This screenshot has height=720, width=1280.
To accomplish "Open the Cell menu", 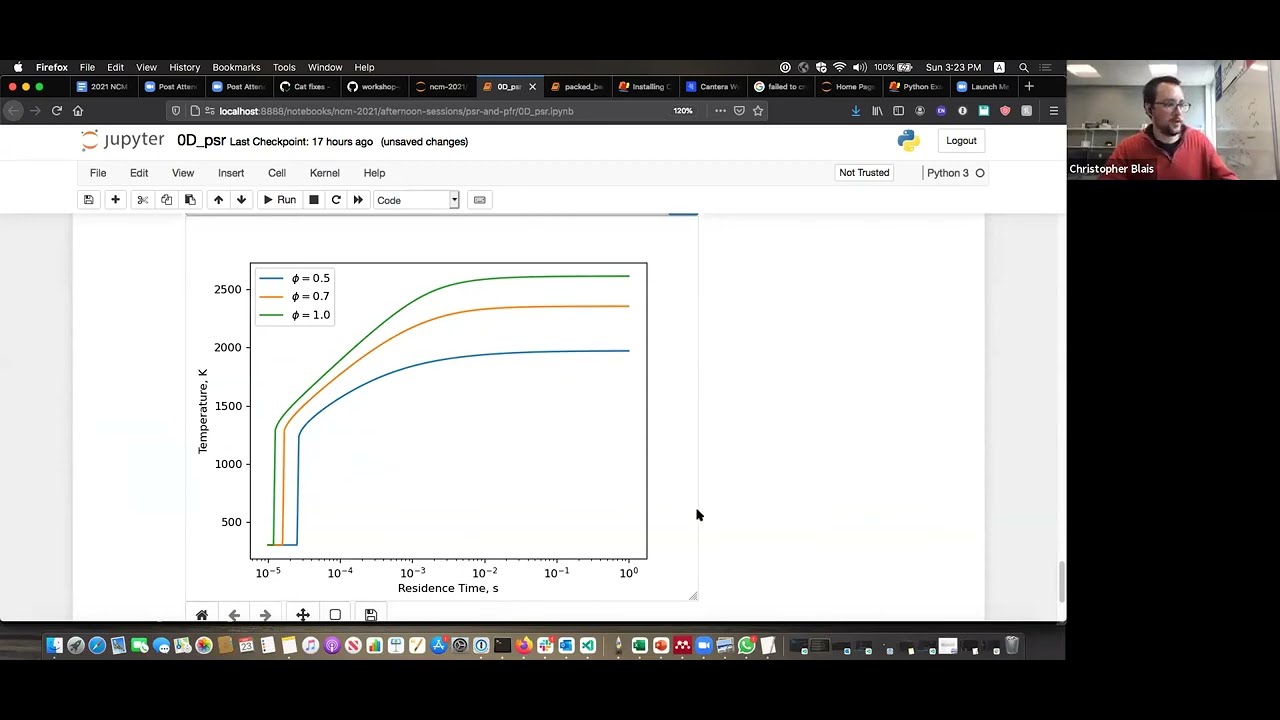I will (276, 173).
